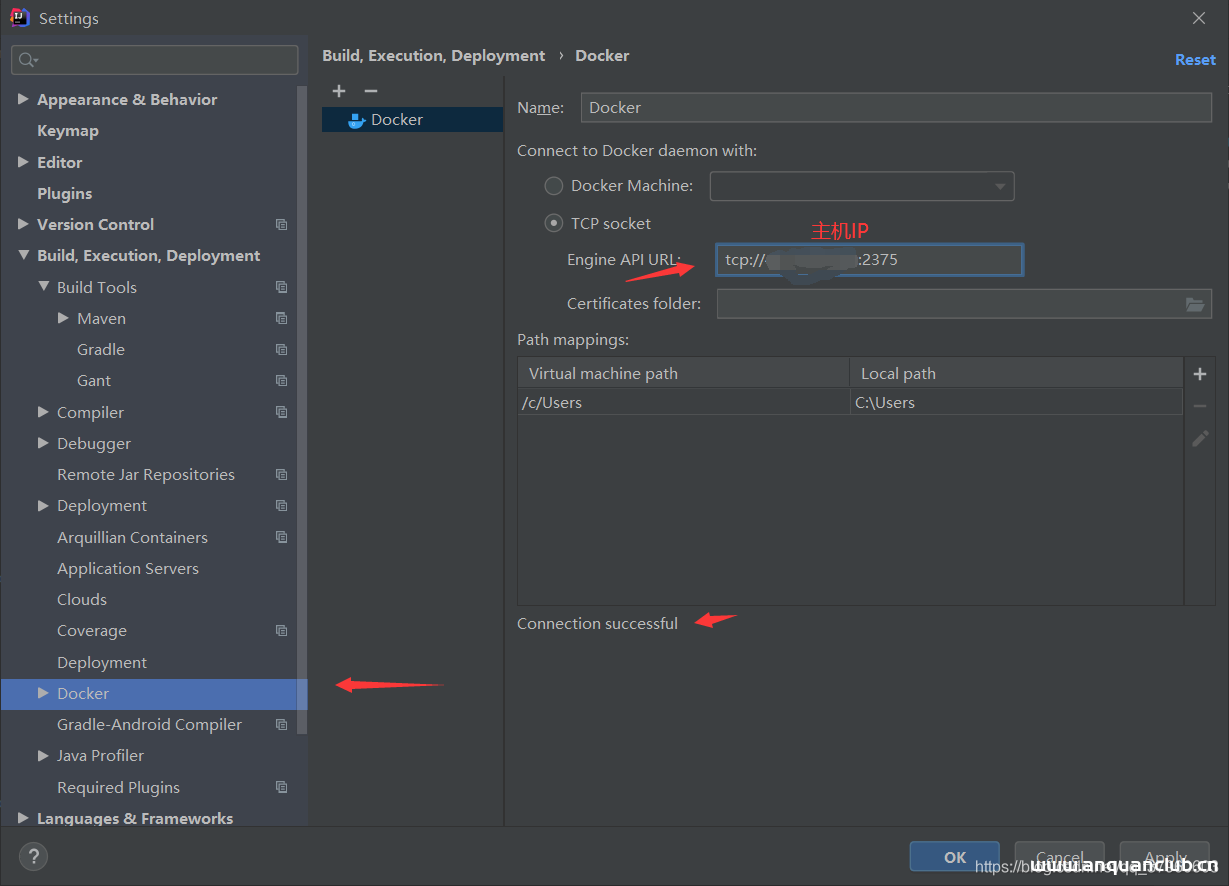This screenshot has height=886, width=1229.
Task: Expand the Appearance & Behavior section
Action: (x=23, y=100)
